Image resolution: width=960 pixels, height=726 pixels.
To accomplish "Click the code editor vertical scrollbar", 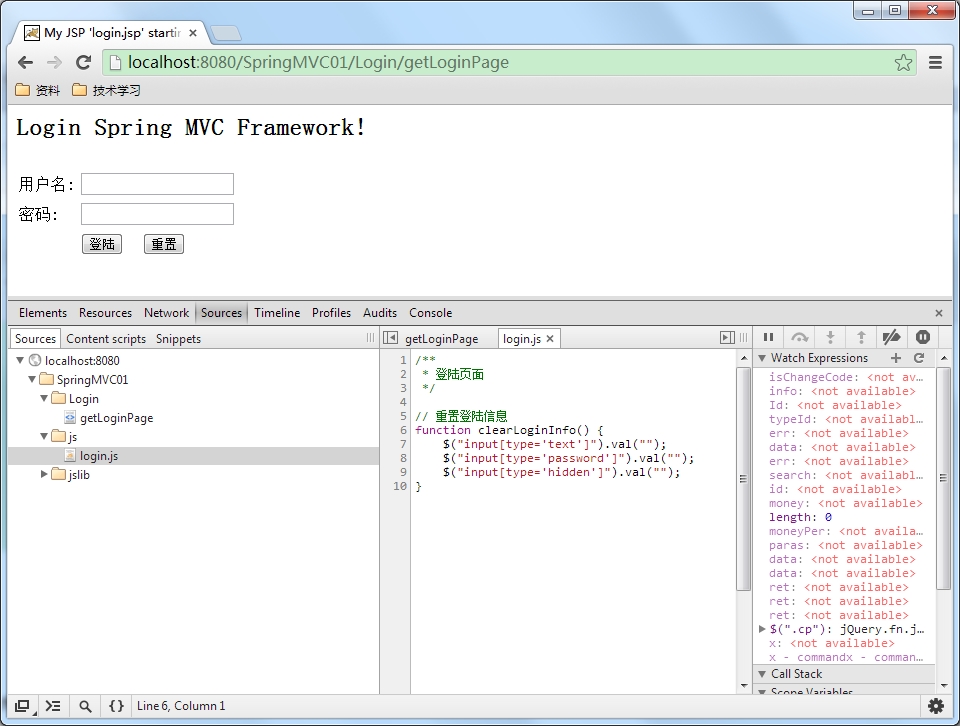I will tap(743, 477).
